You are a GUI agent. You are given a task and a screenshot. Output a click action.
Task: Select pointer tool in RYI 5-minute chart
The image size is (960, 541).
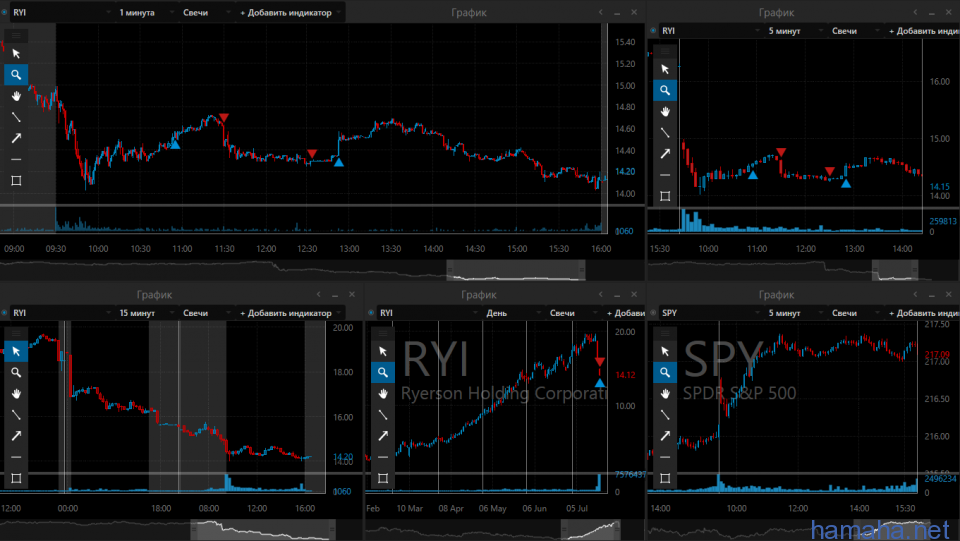click(x=665, y=69)
